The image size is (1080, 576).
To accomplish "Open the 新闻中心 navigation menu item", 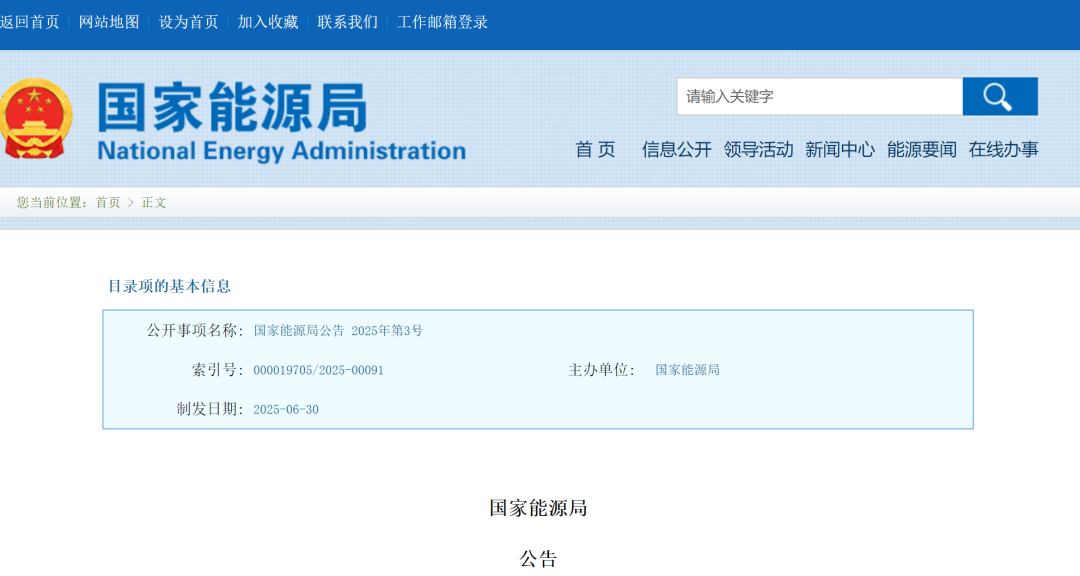I will 840,149.
